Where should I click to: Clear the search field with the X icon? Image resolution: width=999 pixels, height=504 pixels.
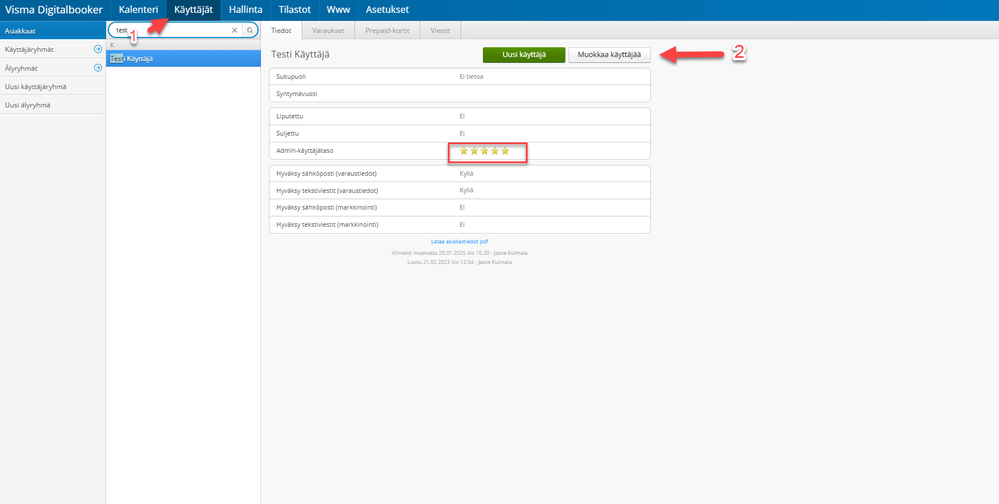234,30
